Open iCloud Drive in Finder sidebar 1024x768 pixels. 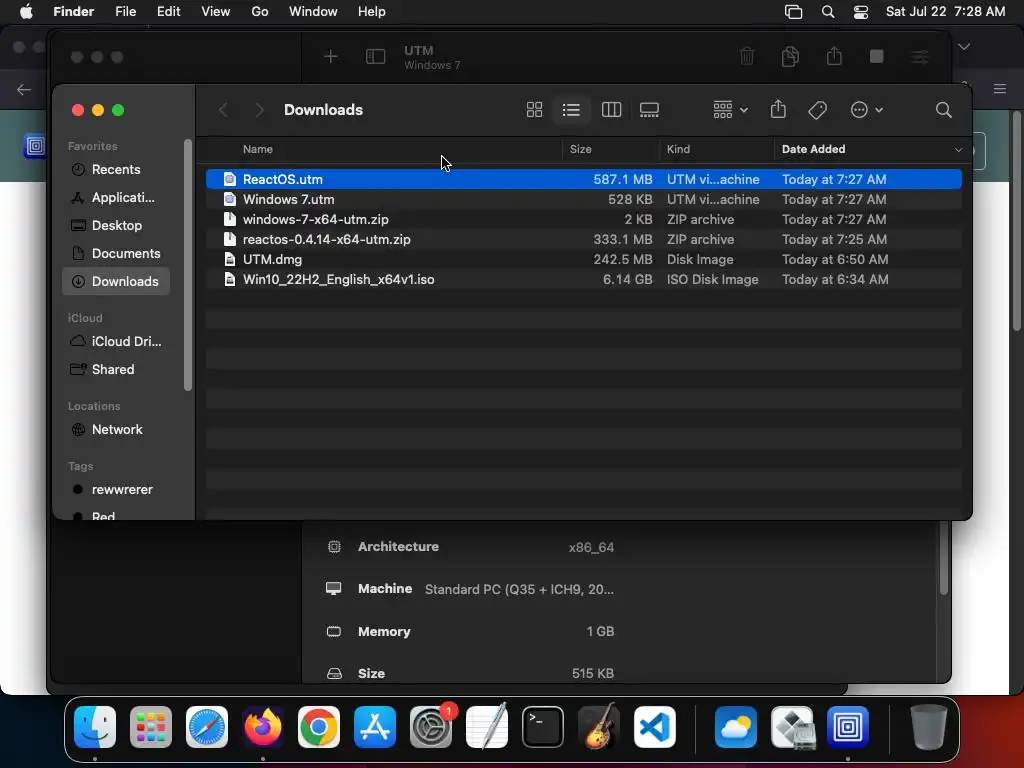[x=116, y=342]
